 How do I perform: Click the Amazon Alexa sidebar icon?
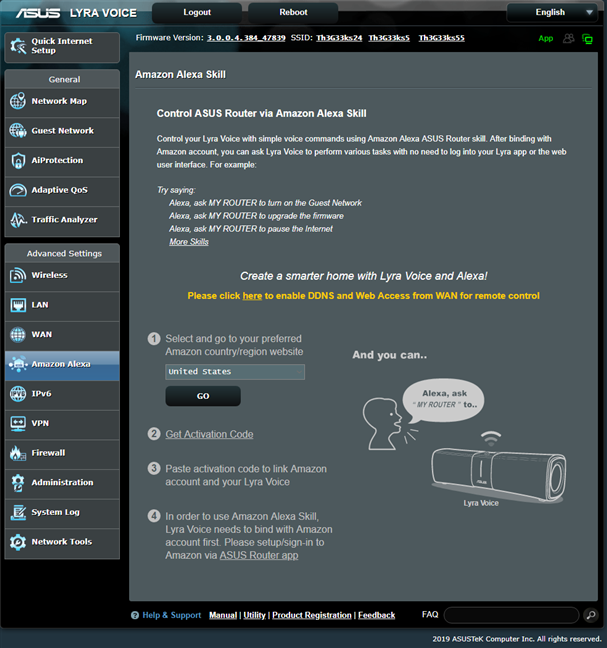tap(18, 364)
